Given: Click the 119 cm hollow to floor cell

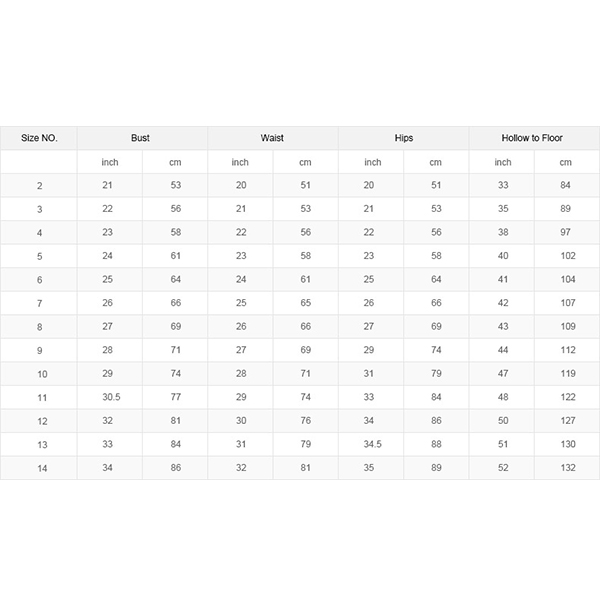Looking at the screenshot, I should [566, 374].
